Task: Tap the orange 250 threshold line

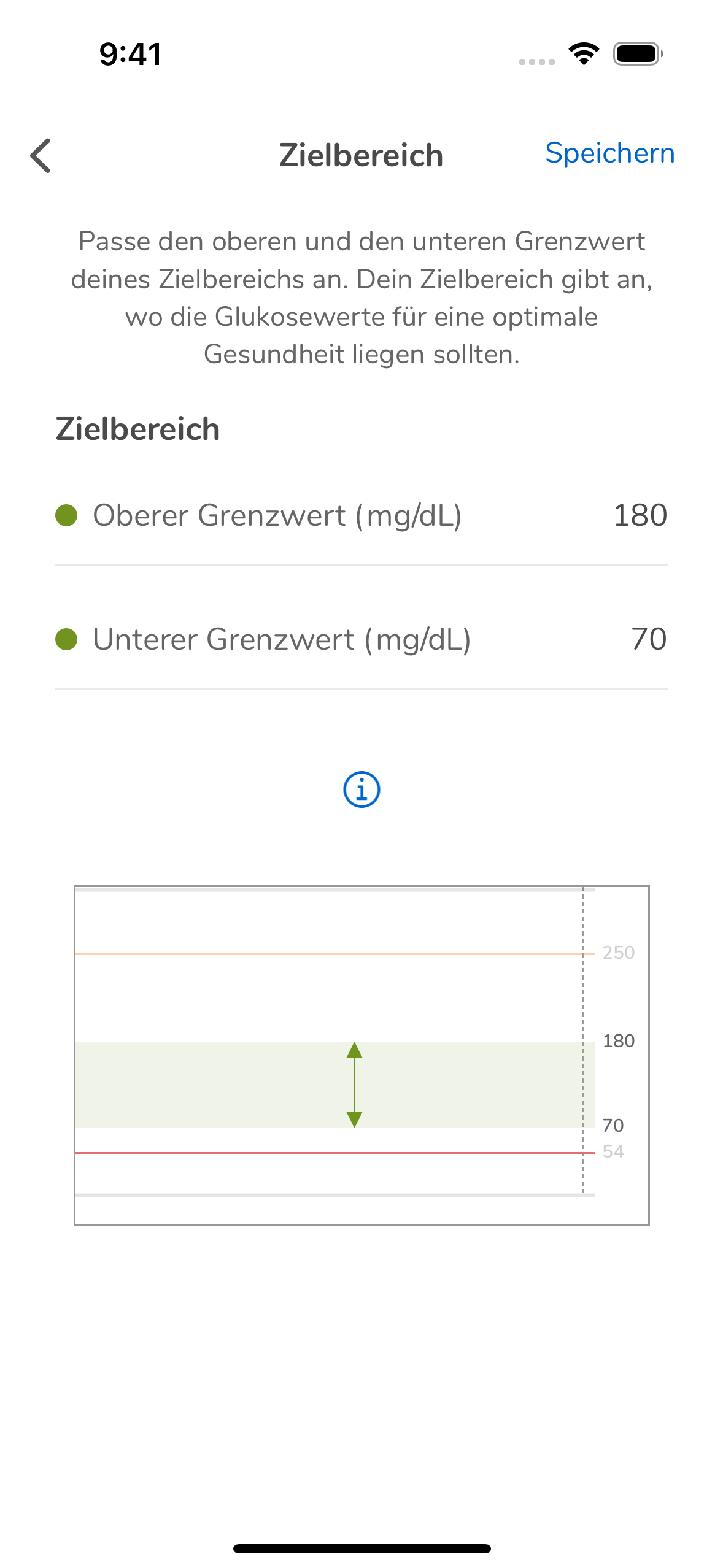Action: pyautogui.click(x=334, y=954)
